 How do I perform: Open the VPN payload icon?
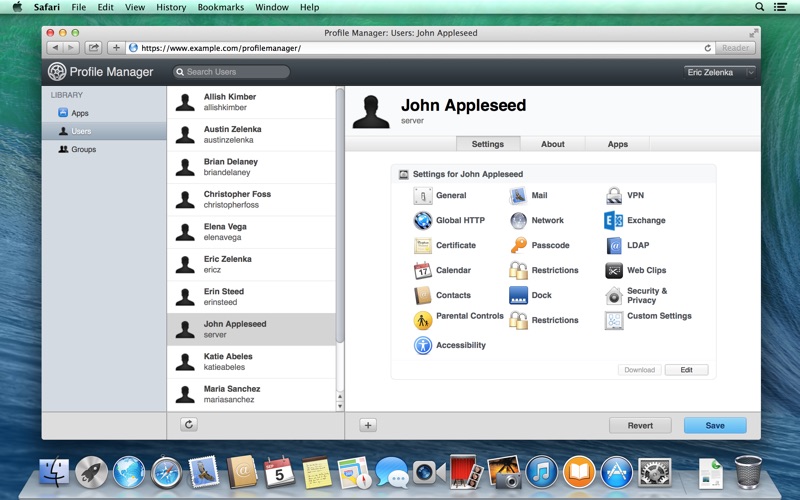coord(614,196)
